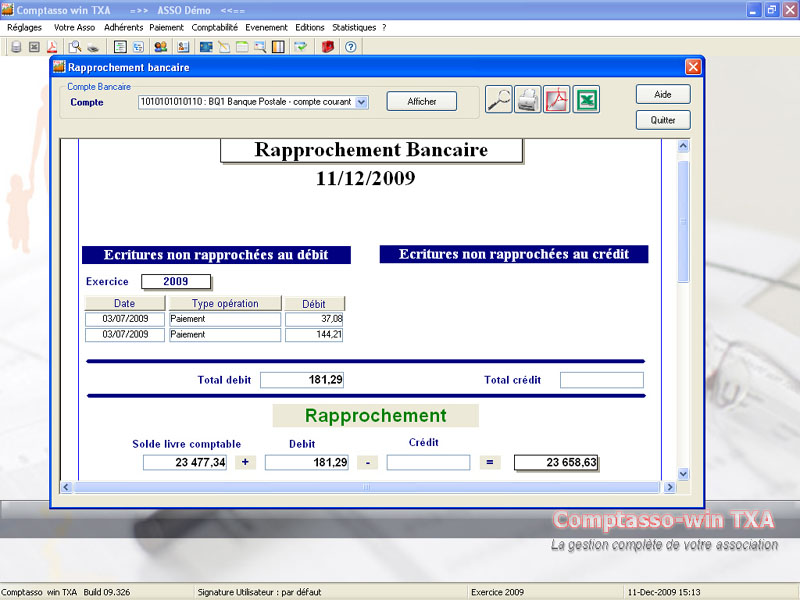Export reconciliation to PDF

(557, 100)
